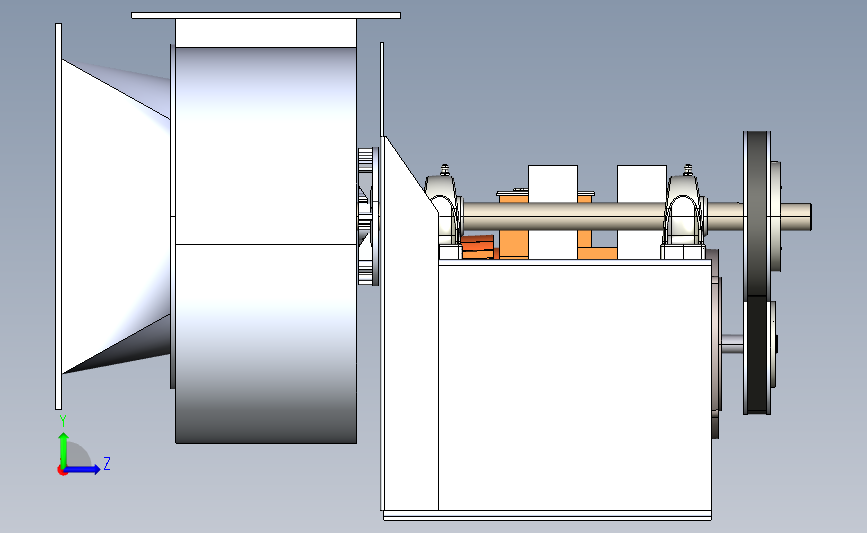Select the left white rectangular block above shaft

pyautogui.click(x=552, y=183)
